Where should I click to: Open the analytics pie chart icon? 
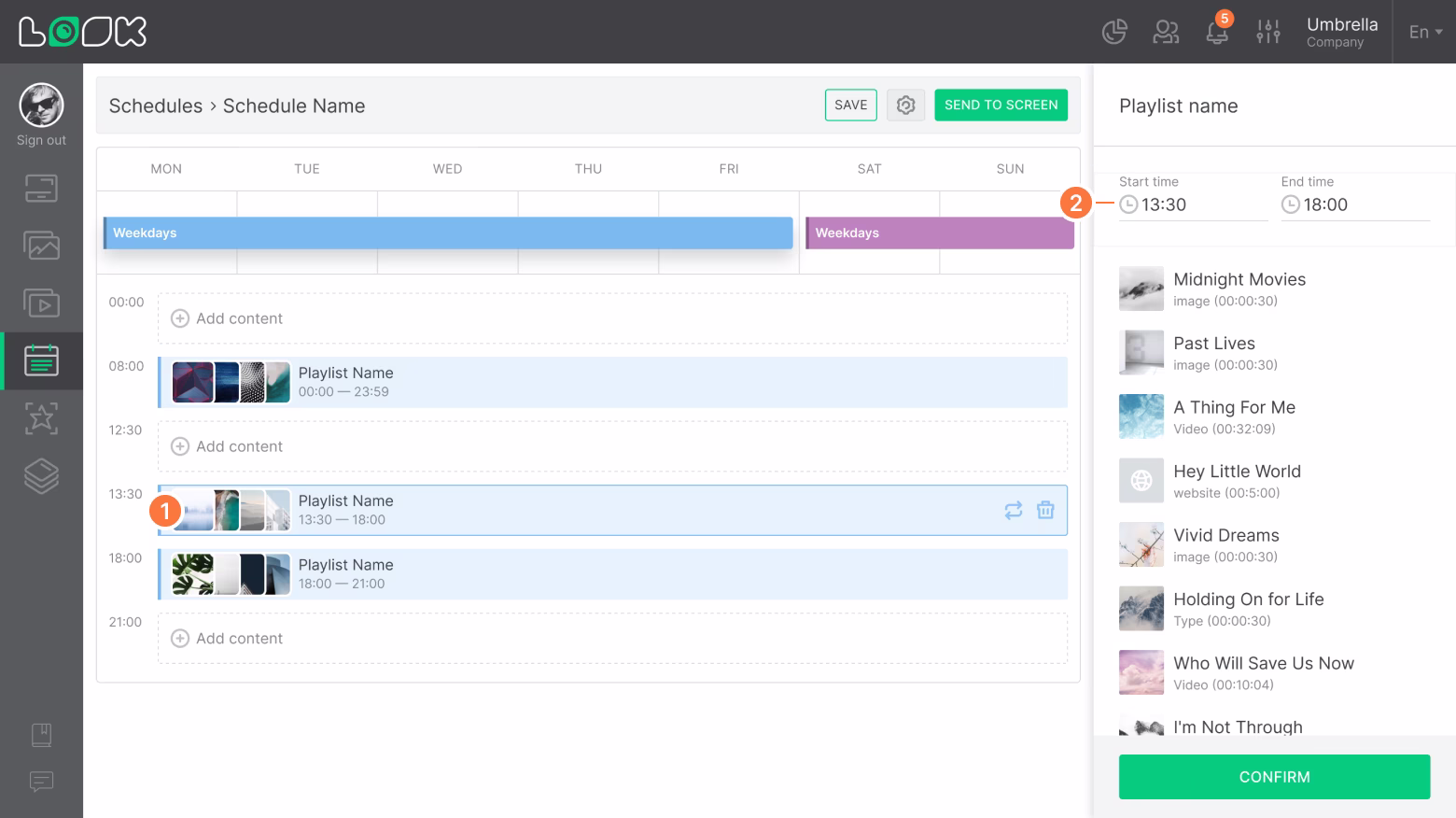coord(1114,32)
